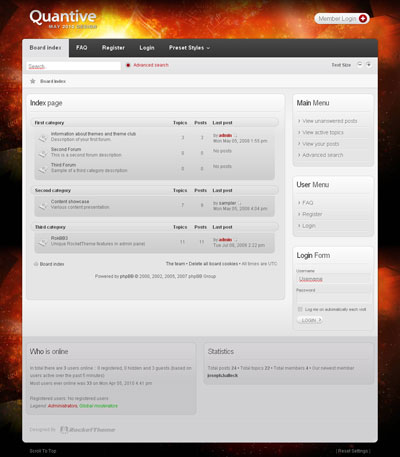Open Advanced search link beside search box
Screen dimensions: 400x457
click(151, 65)
